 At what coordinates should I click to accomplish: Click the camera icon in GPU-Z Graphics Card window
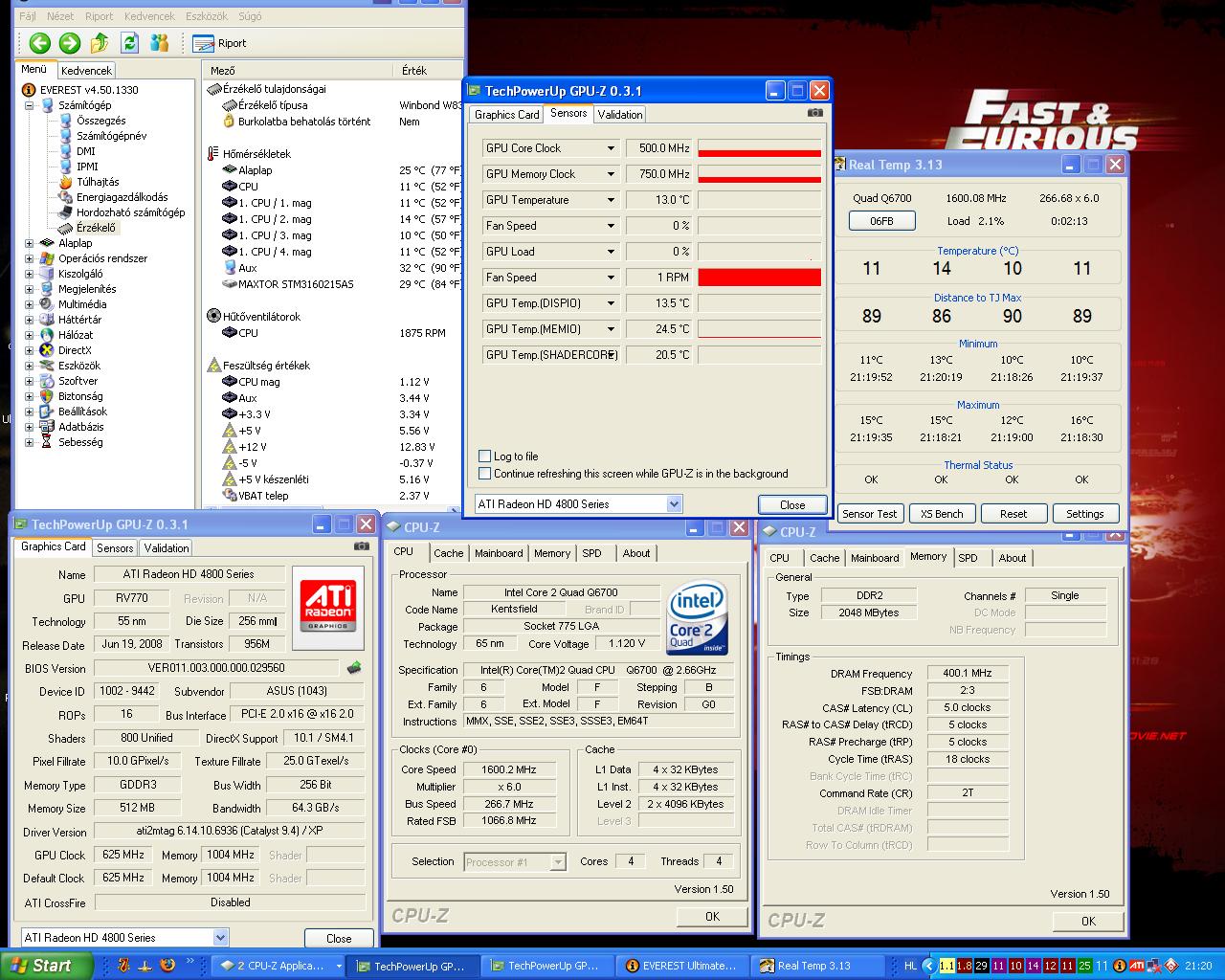pos(361,546)
